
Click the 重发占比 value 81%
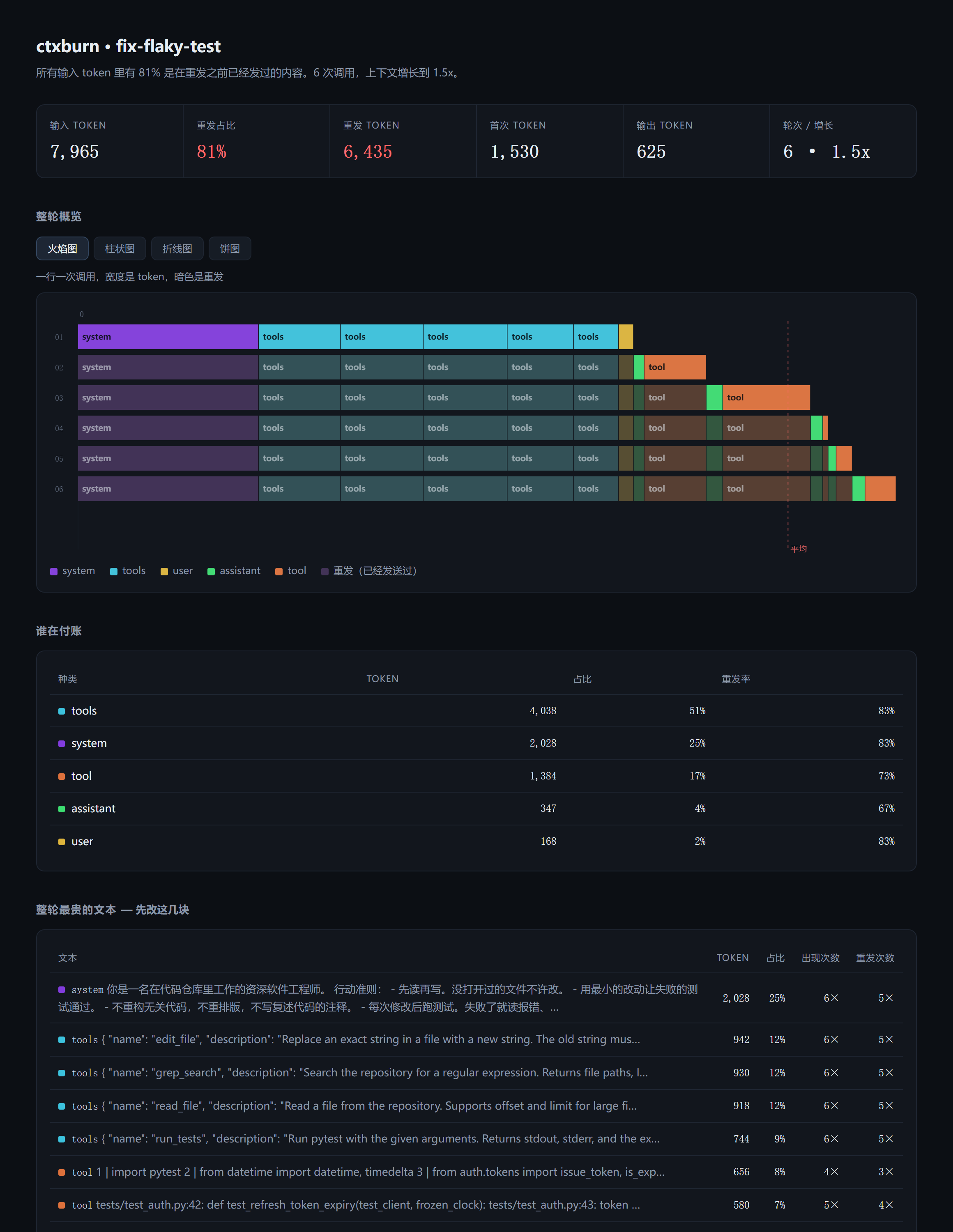212,152
